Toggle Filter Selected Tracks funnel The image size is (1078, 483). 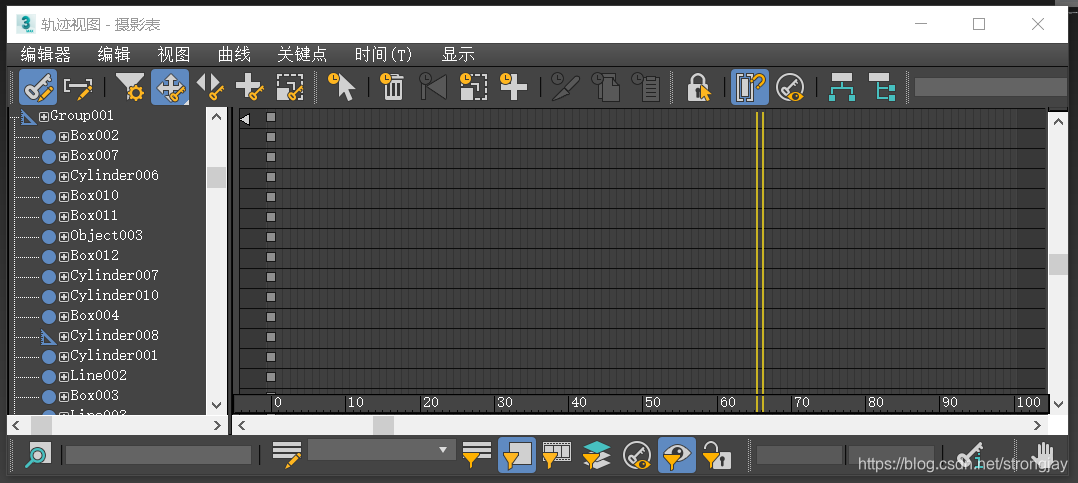(476, 455)
